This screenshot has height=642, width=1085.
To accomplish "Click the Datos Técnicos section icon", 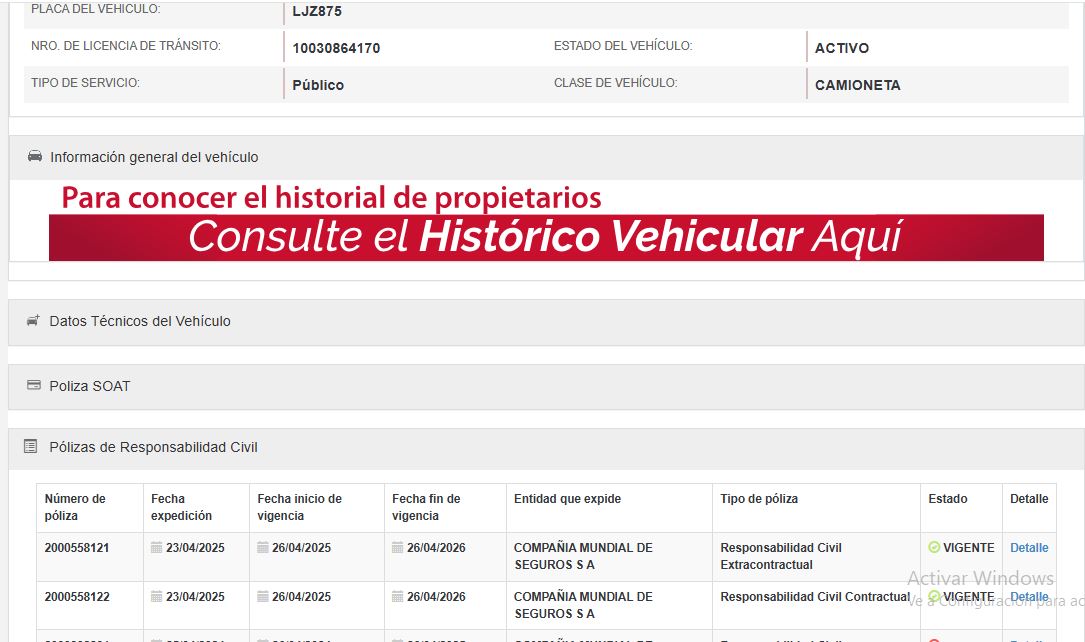I will click(34, 321).
